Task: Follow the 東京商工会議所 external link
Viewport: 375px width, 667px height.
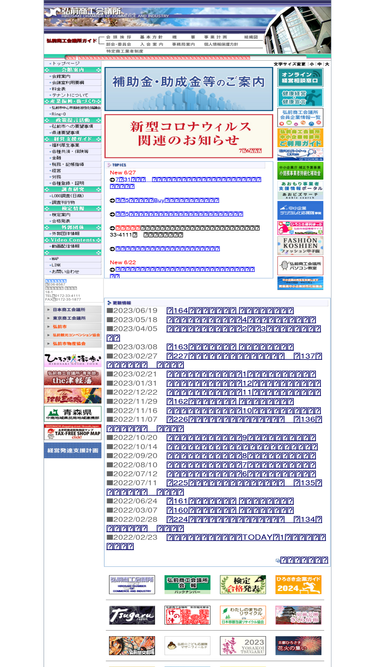Action: pyautogui.click(x=73, y=318)
